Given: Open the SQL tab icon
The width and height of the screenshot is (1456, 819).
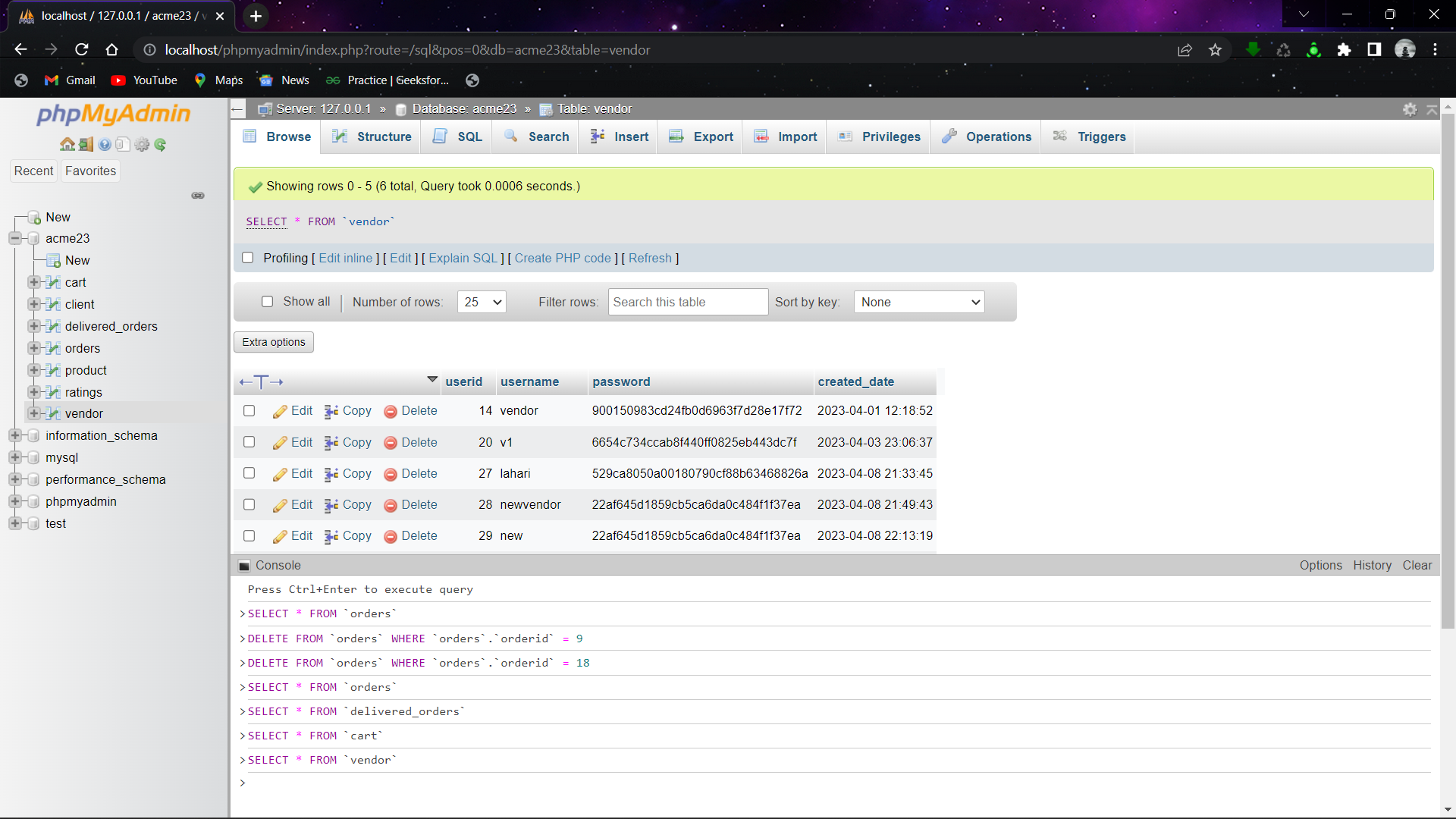Looking at the screenshot, I should point(440,136).
